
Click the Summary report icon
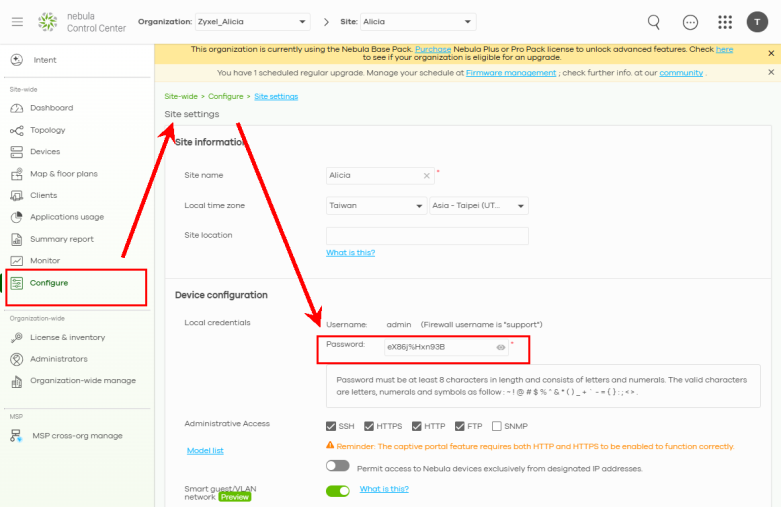pos(17,239)
